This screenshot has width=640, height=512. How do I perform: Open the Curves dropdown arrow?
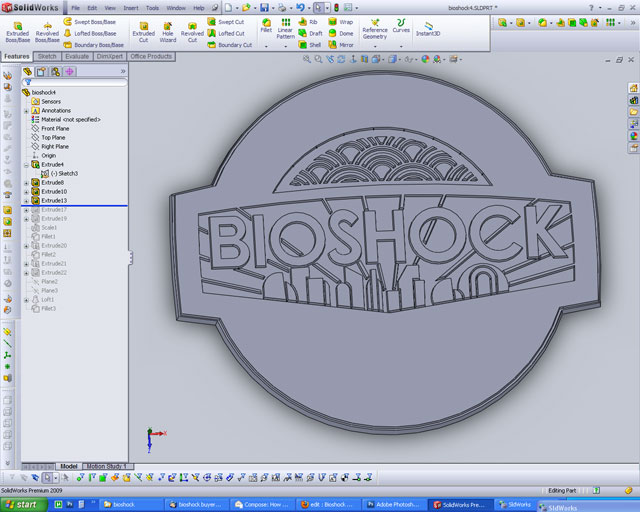pyautogui.click(x=401, y=46)
